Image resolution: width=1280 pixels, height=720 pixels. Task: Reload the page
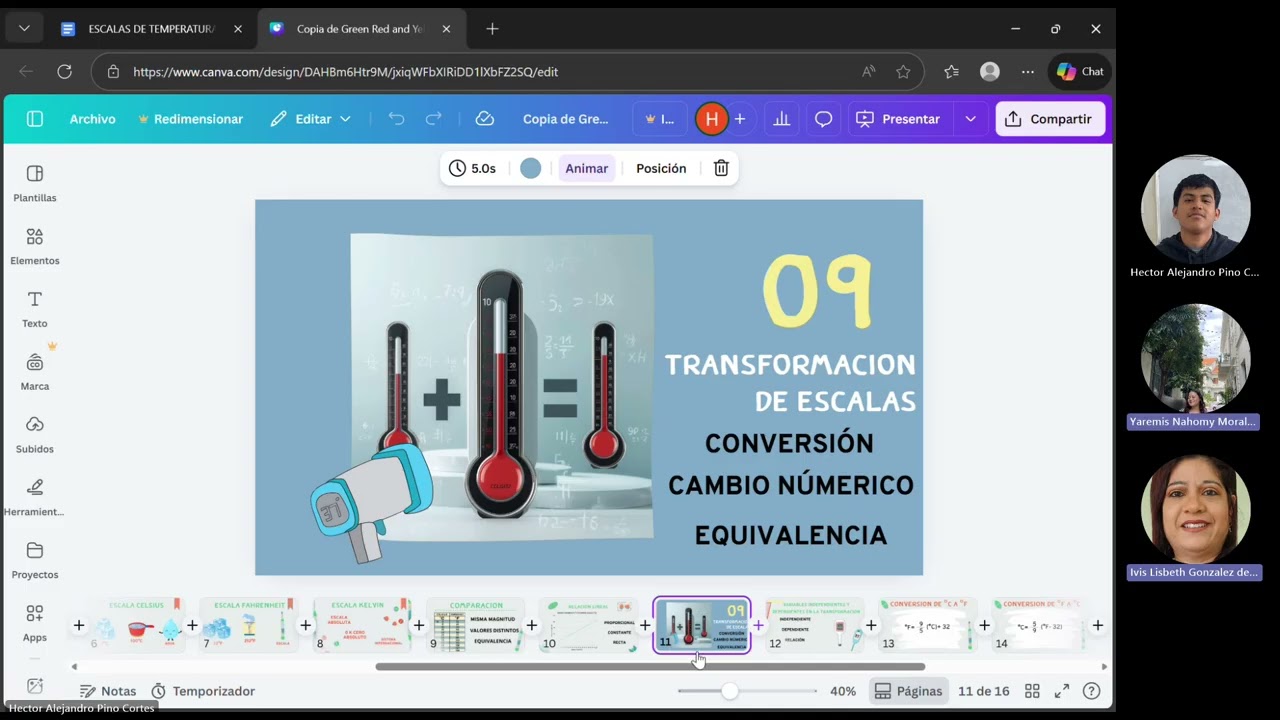[x=64, y=72]
